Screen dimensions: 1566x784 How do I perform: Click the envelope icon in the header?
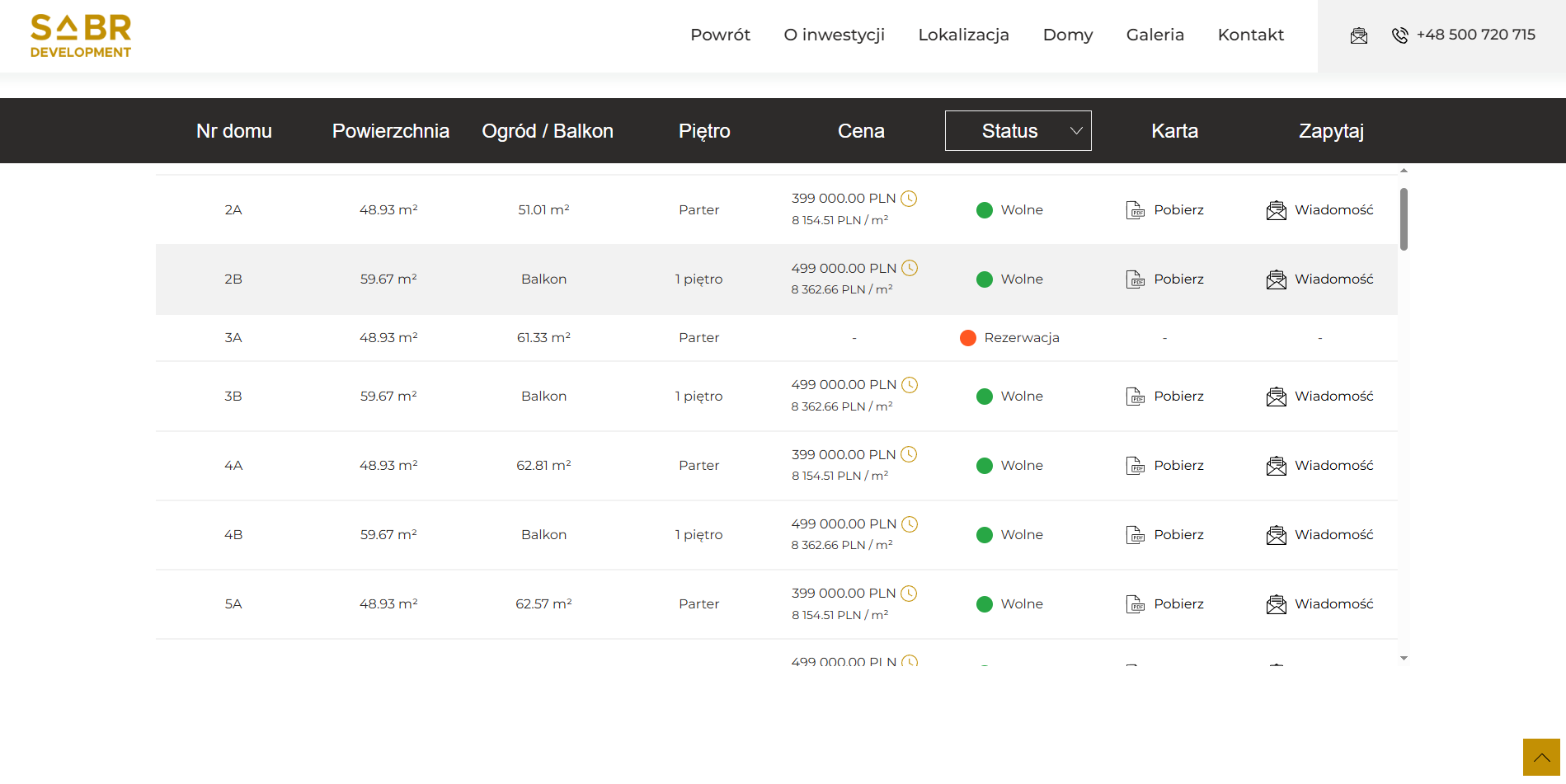point(1359,35)
